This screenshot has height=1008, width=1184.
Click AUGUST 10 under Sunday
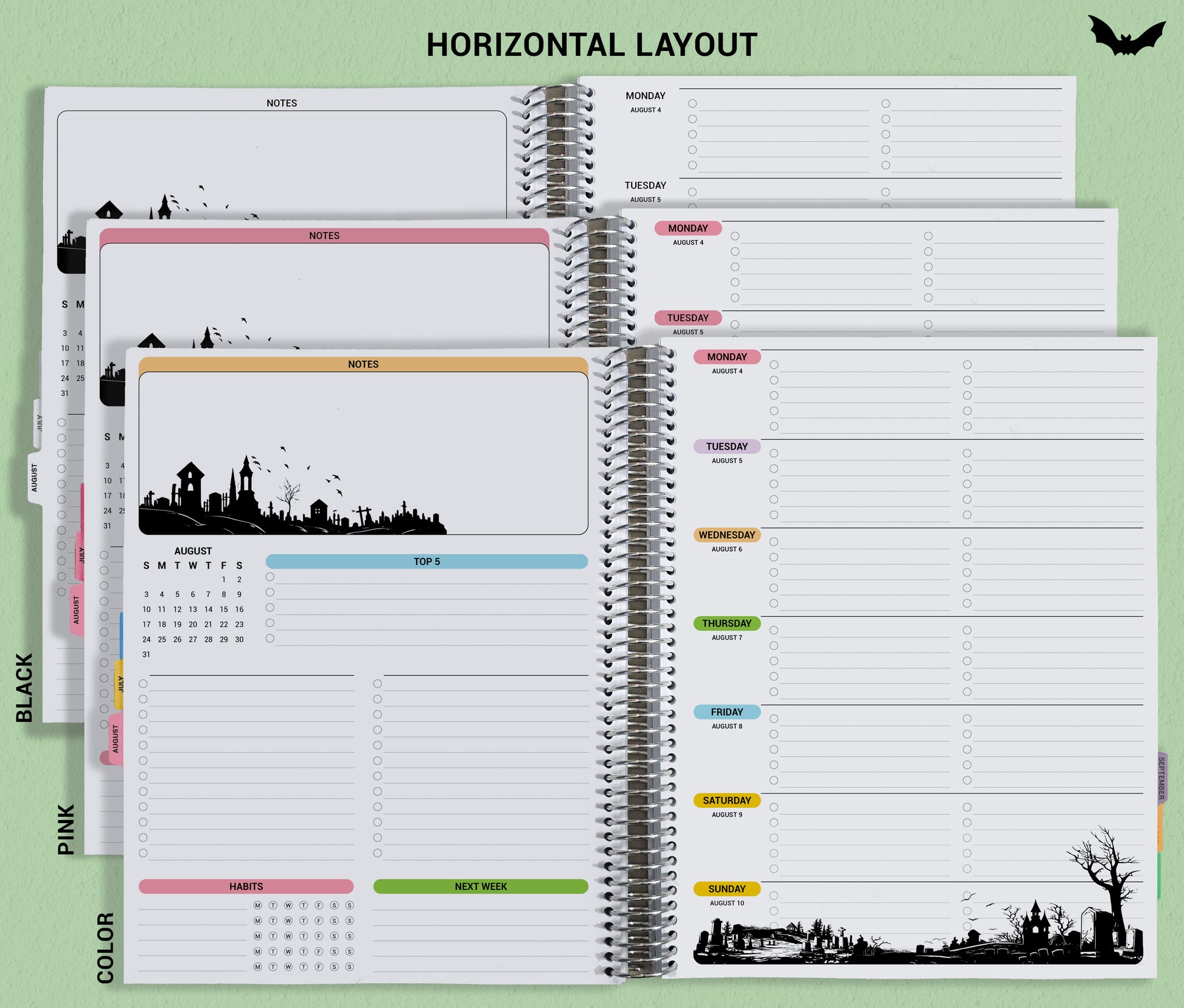point(727,903)
